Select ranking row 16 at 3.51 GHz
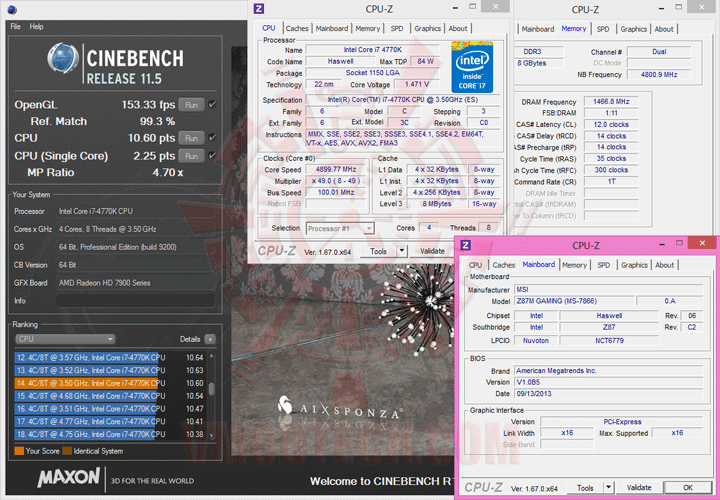 [x=109, y=409]
